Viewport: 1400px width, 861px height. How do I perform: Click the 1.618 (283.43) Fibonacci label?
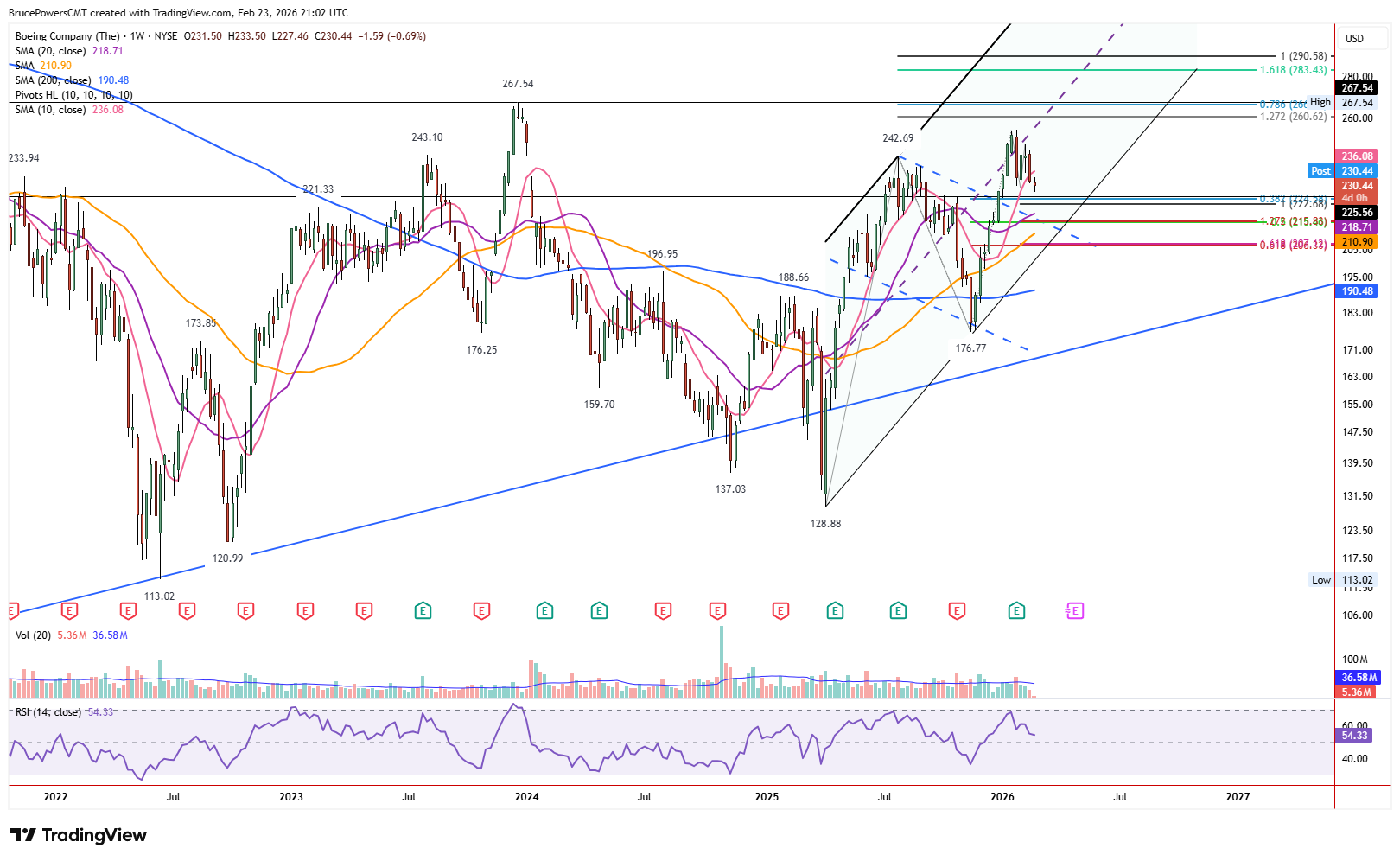tap(1293, 70)
